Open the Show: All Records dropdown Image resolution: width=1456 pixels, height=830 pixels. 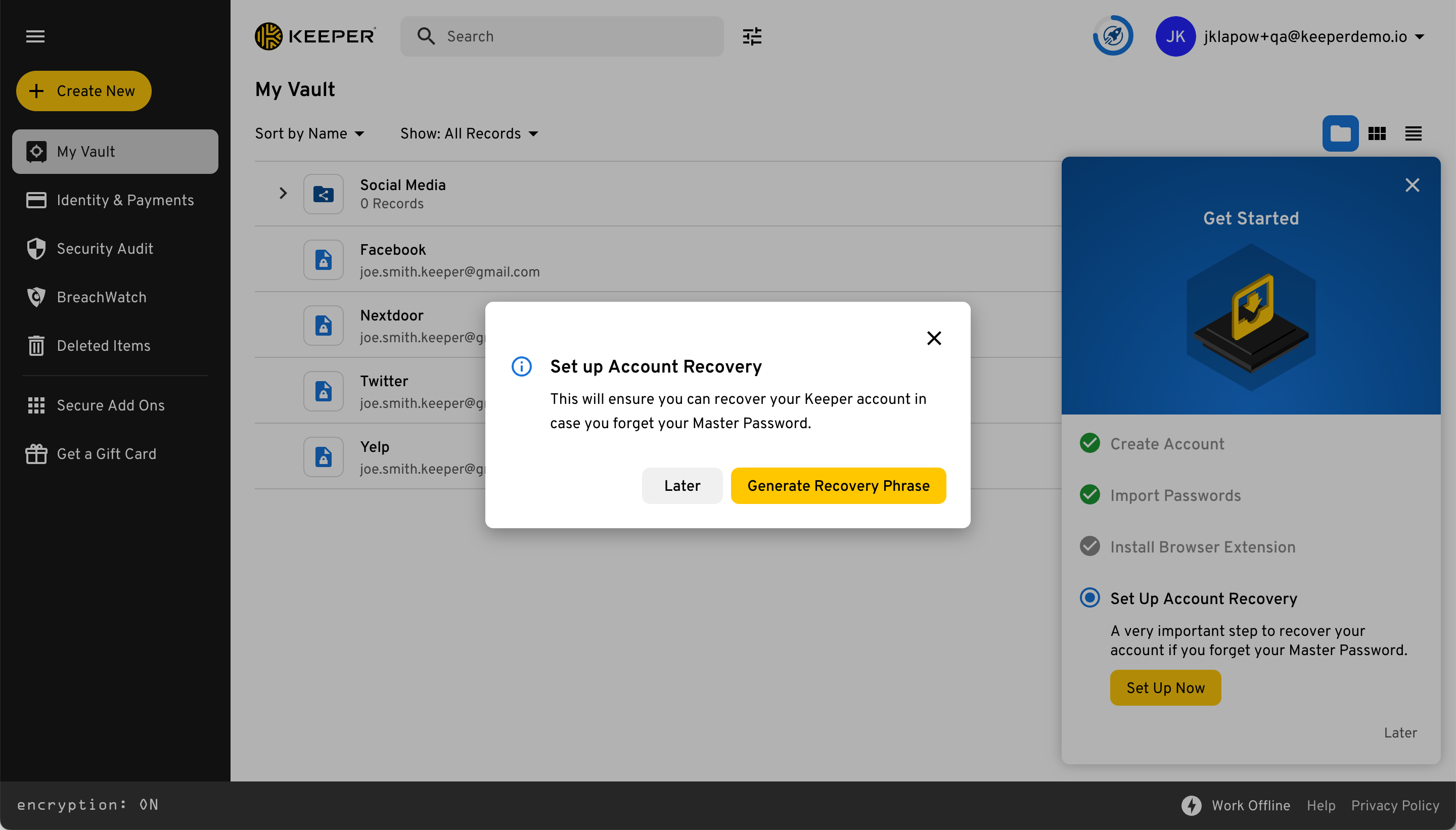[x=469, y=134]
